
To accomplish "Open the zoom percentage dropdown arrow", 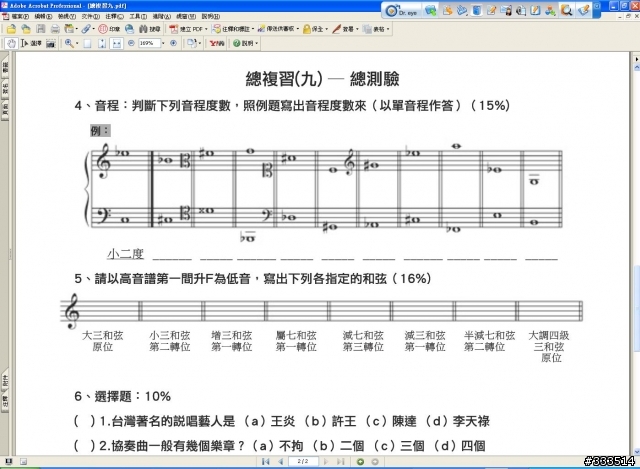I will tap(163, 43).
